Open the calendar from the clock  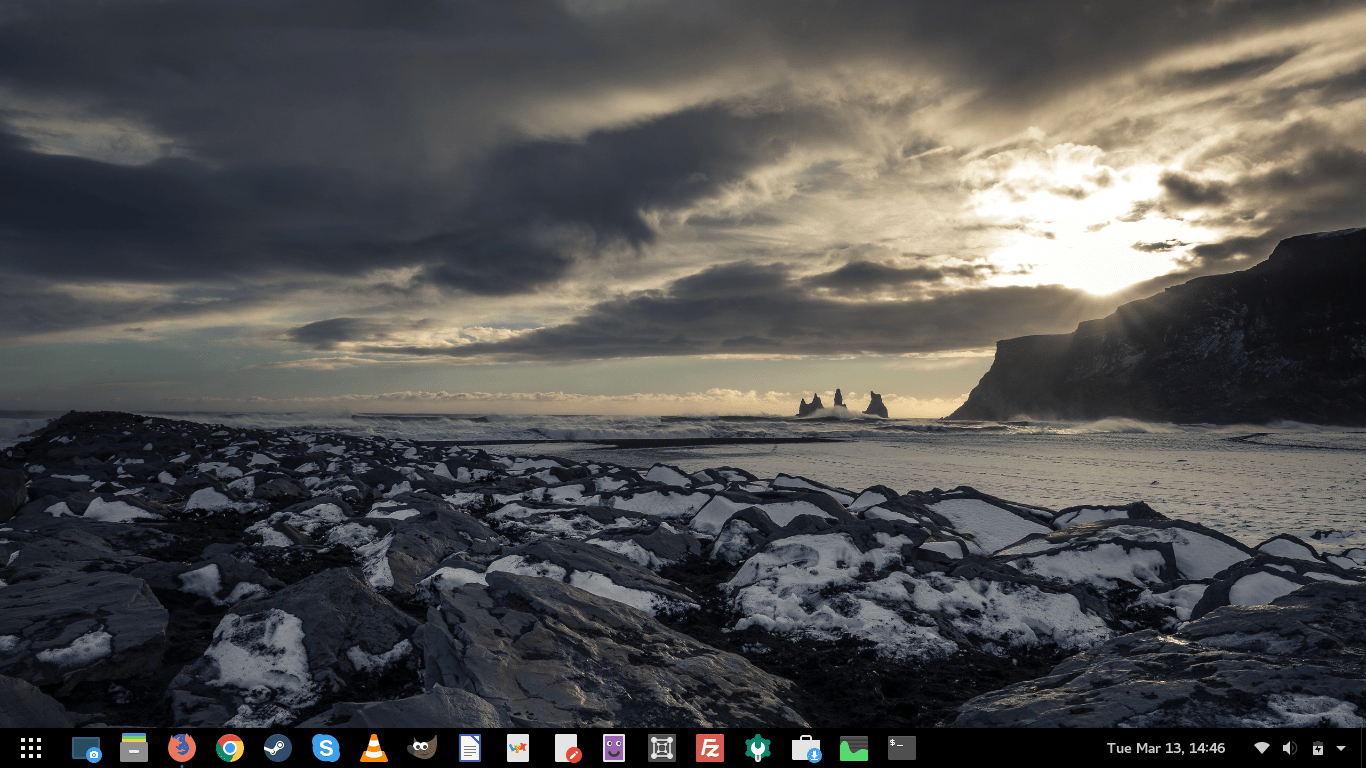1166,748
